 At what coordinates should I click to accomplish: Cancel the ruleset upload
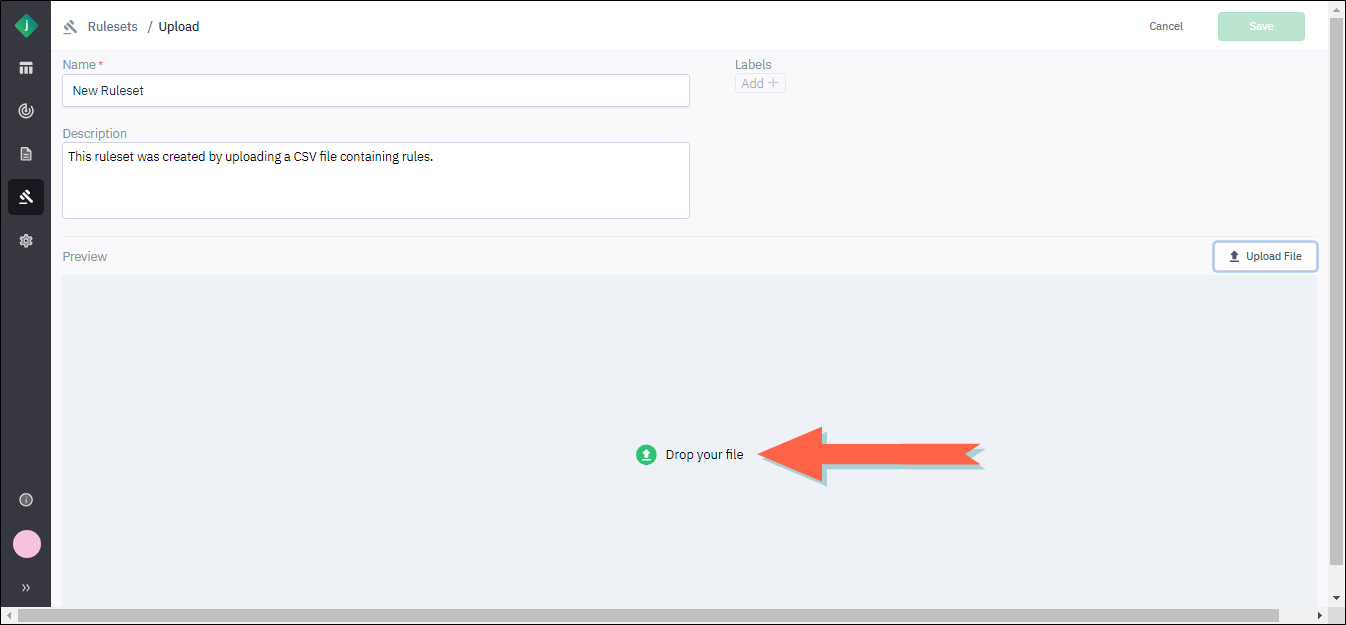point(1166,26)
